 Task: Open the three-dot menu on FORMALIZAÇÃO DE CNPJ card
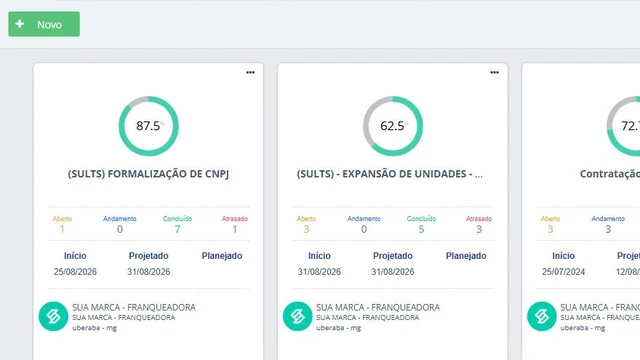(250, 72)
